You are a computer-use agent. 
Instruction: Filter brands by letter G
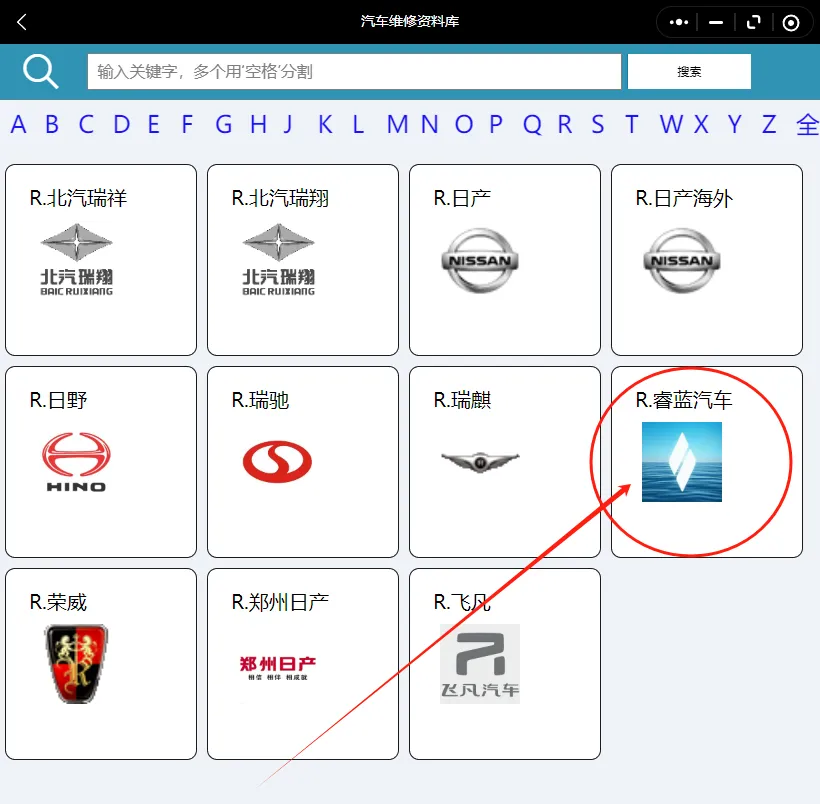(x=223, y=124)
